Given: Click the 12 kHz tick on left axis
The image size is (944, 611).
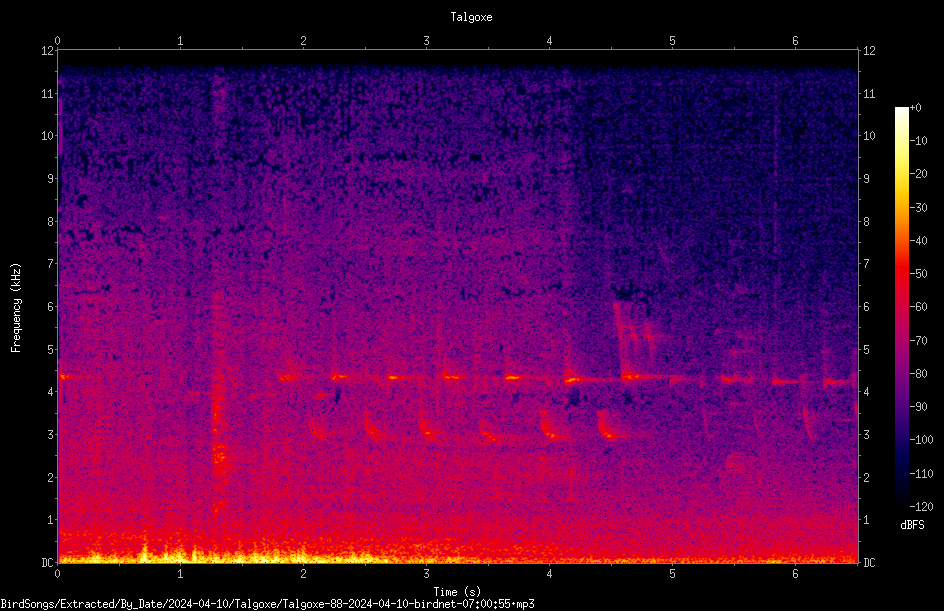Looking at the screenshot, I should click(48, 51).
